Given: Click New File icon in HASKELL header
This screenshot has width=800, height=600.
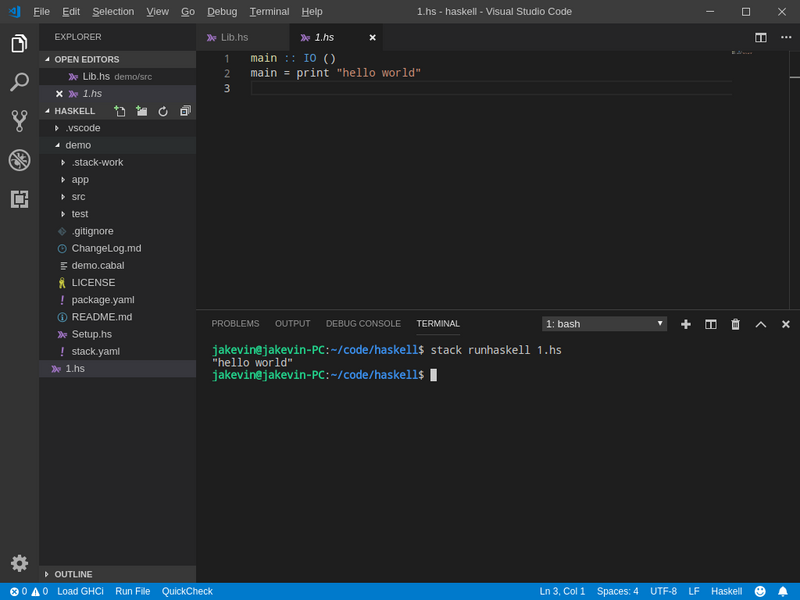Looking at the screenshot, I should (119, 111).
